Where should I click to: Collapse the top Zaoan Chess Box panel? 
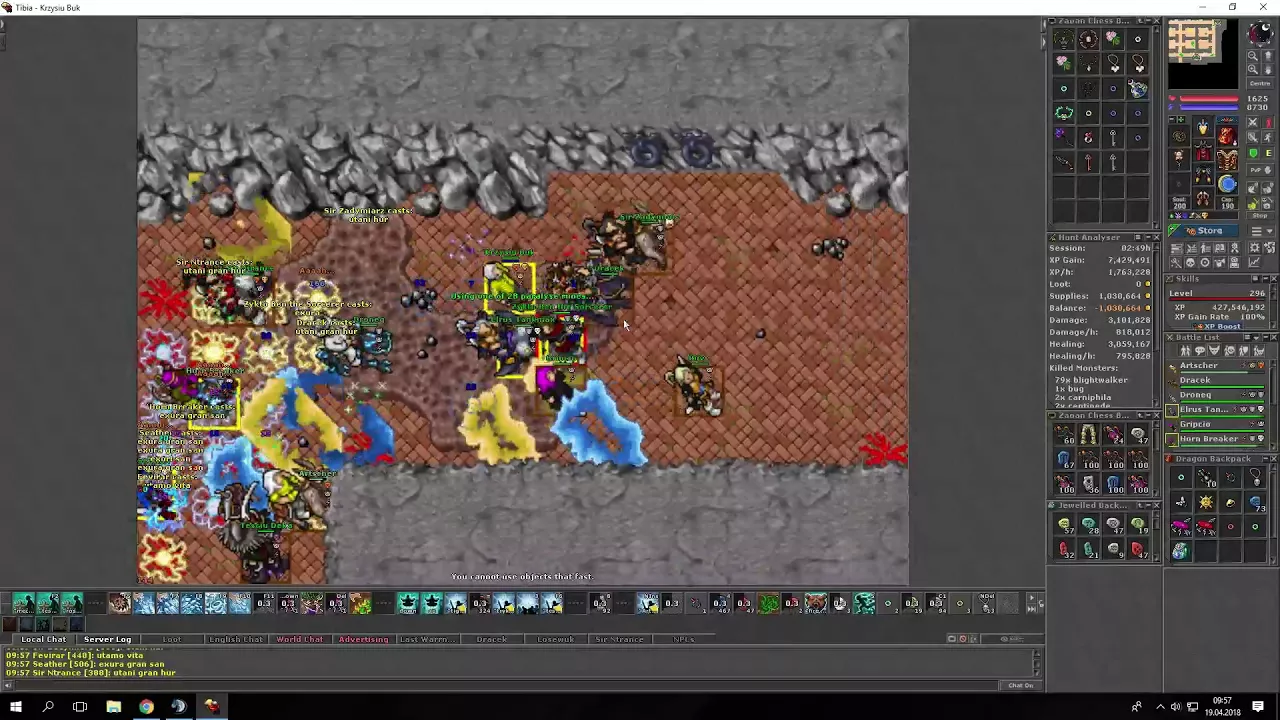[x=1148, y=21]
